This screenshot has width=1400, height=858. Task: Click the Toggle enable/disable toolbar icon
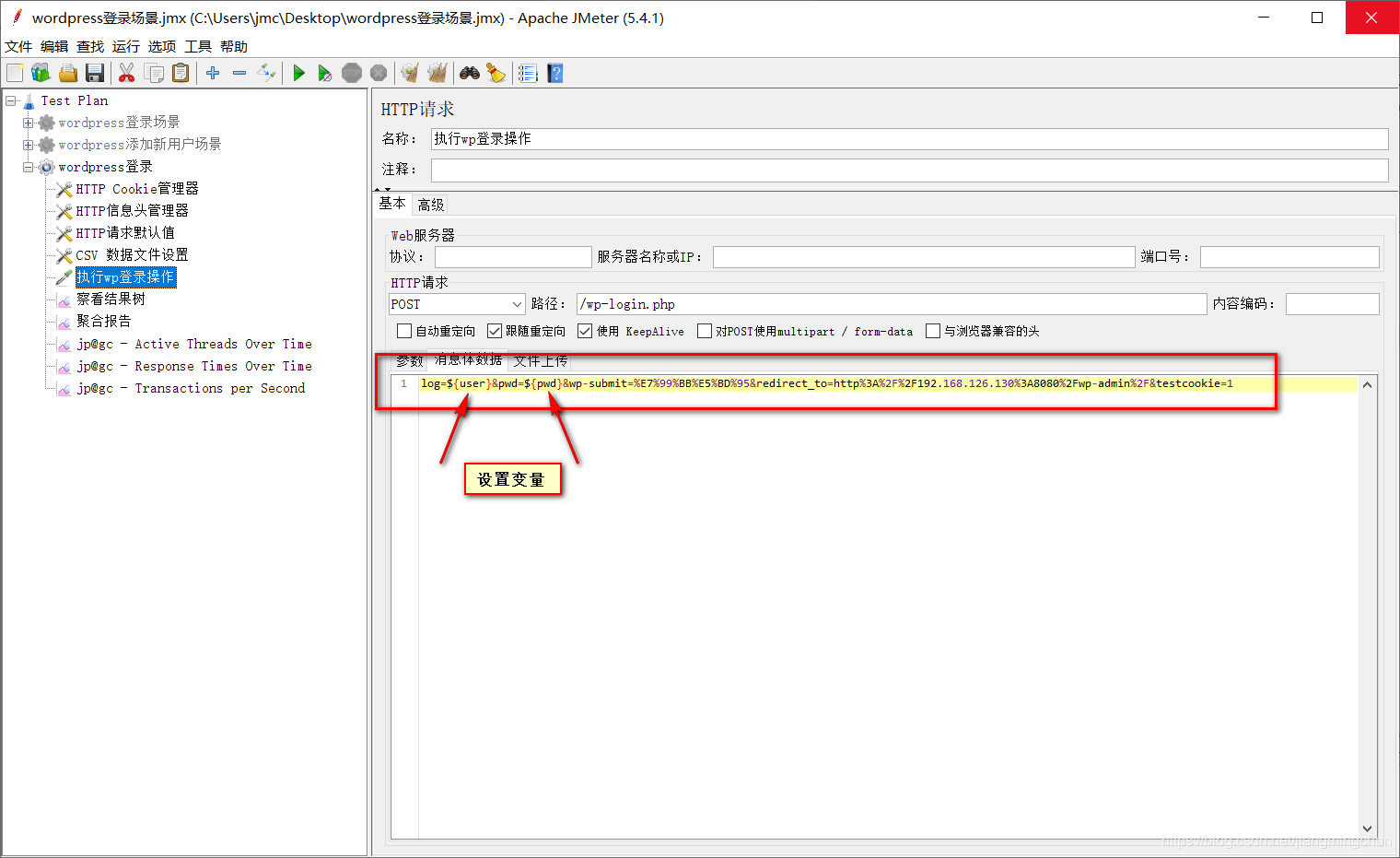(x=266, y=73)
